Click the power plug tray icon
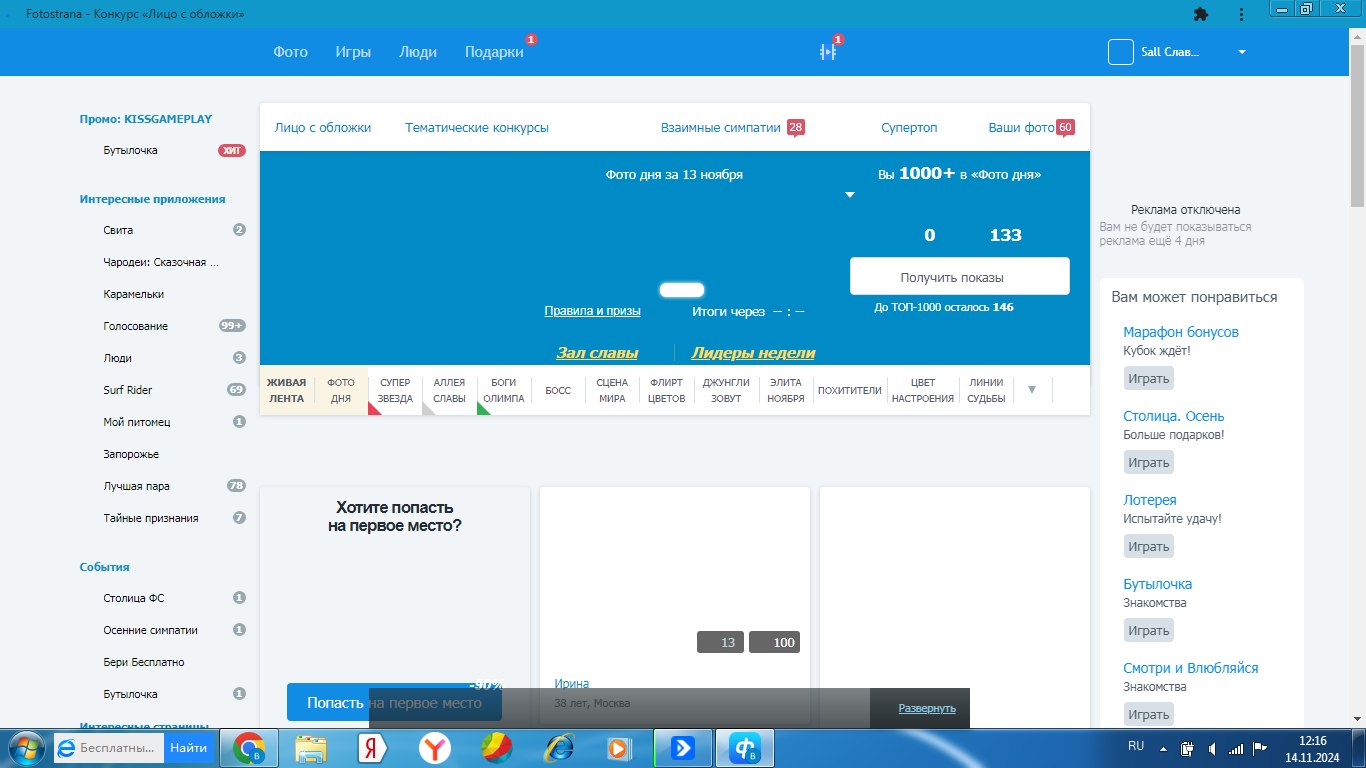This screenshot has height=768, width=1366. pos(1187,748)
